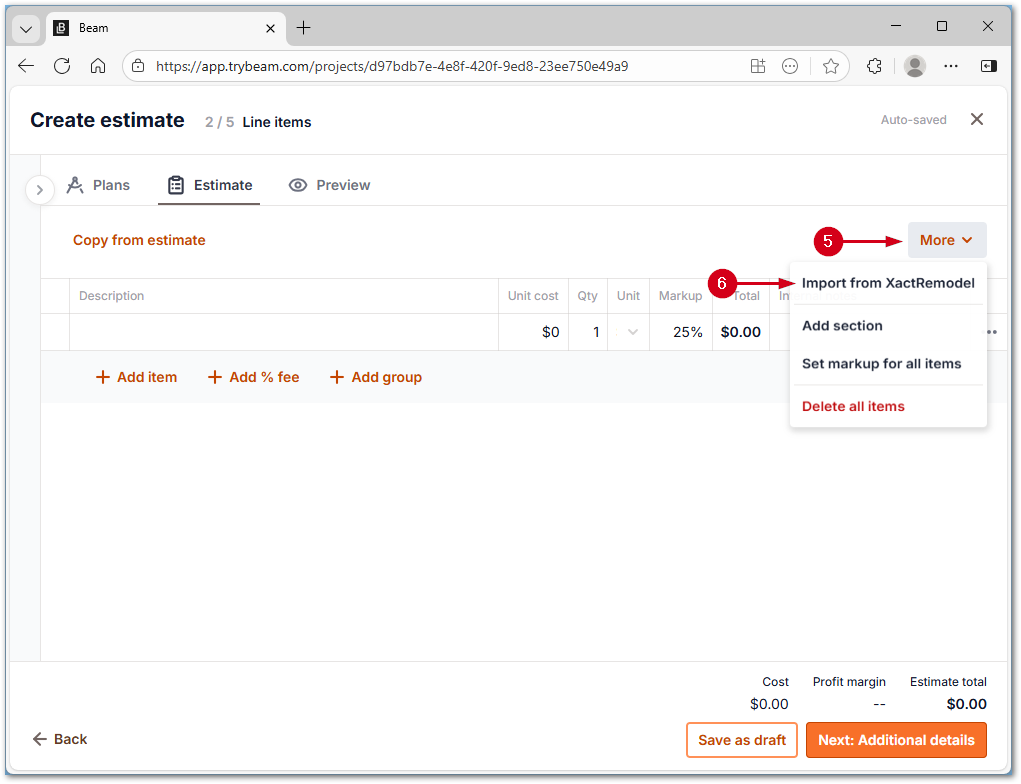
Task: Switch to the Plans tab
Action: click(98, 185)
